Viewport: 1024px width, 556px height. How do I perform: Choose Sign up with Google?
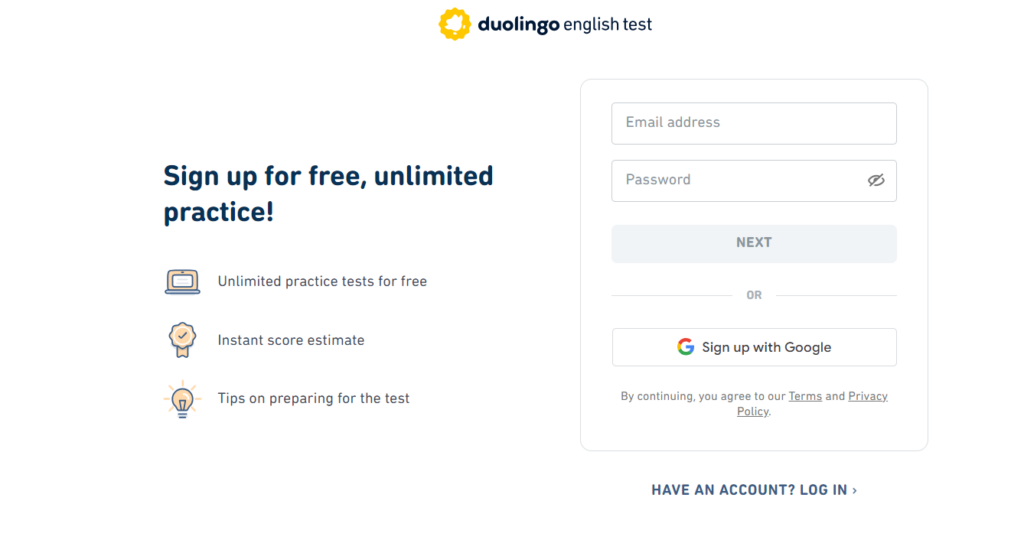click(754, 347)
